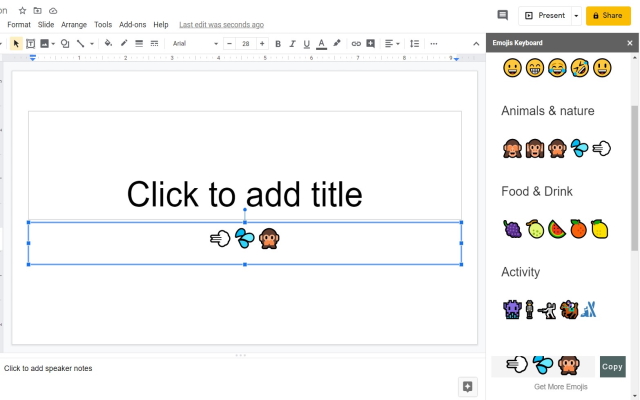This screenshot has width=640, height=400.
Task: Collapse the menus with the up chevron
Action: click(476, 44)
